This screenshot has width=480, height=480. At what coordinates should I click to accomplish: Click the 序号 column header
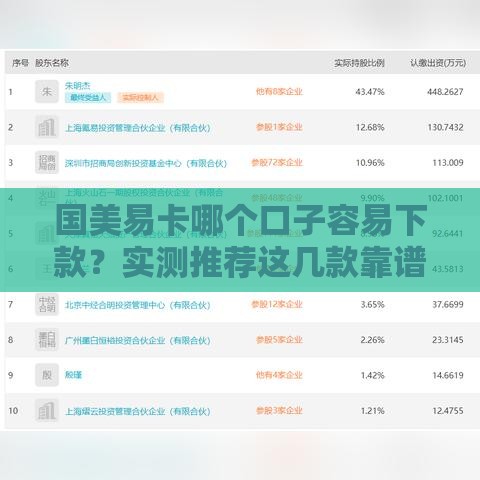click(20, 63)
